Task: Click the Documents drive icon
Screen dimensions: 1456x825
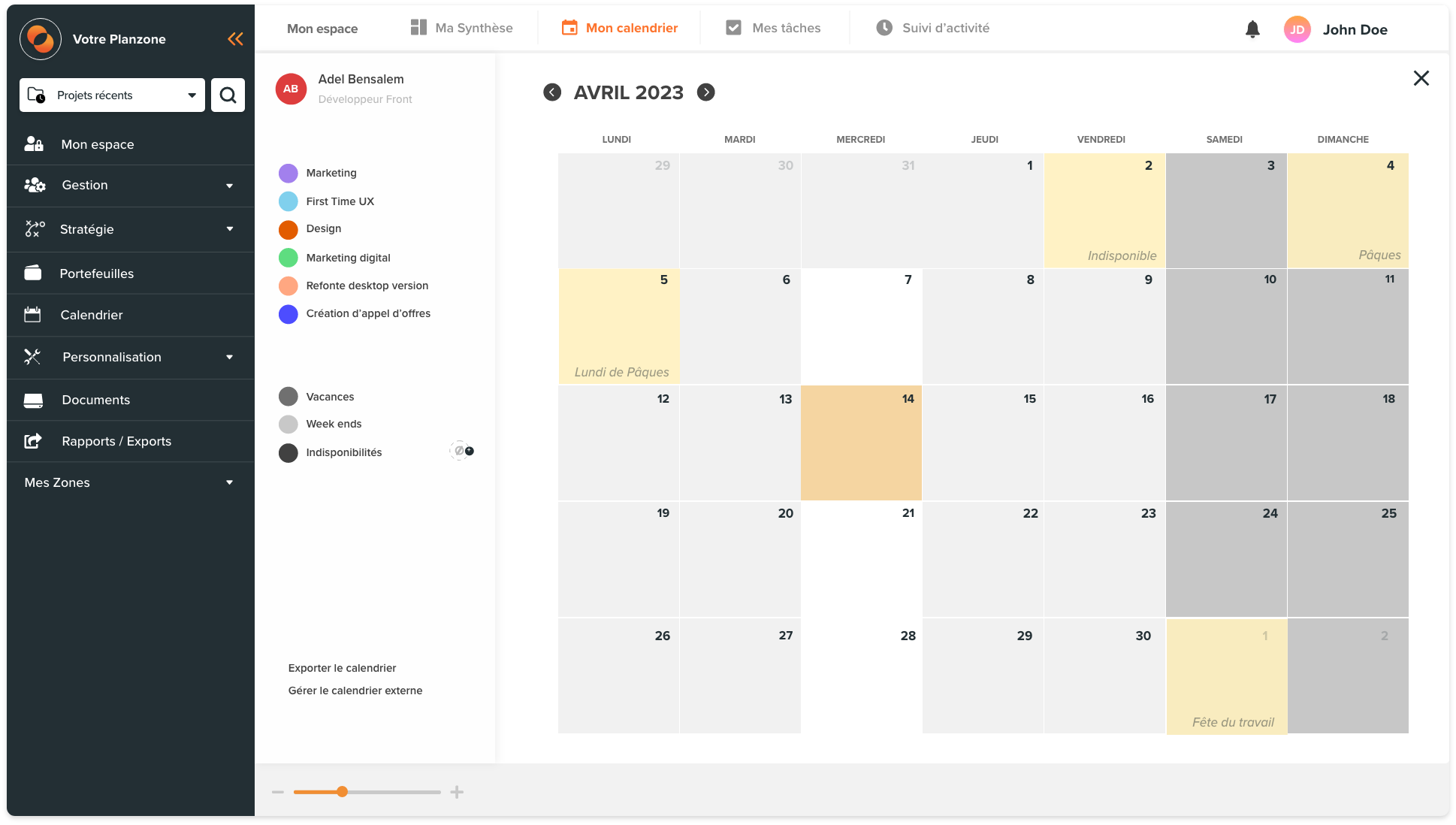Action: tap(33, 400)
